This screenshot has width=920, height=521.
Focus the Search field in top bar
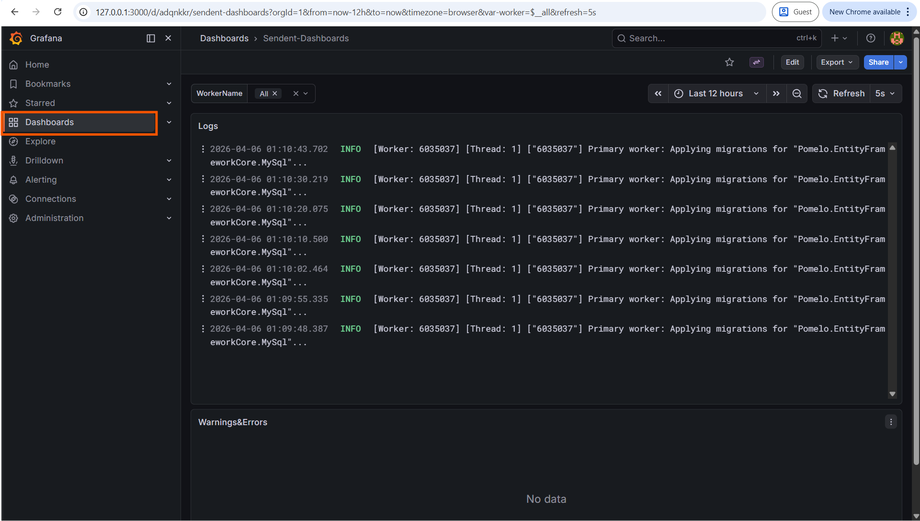716,38
